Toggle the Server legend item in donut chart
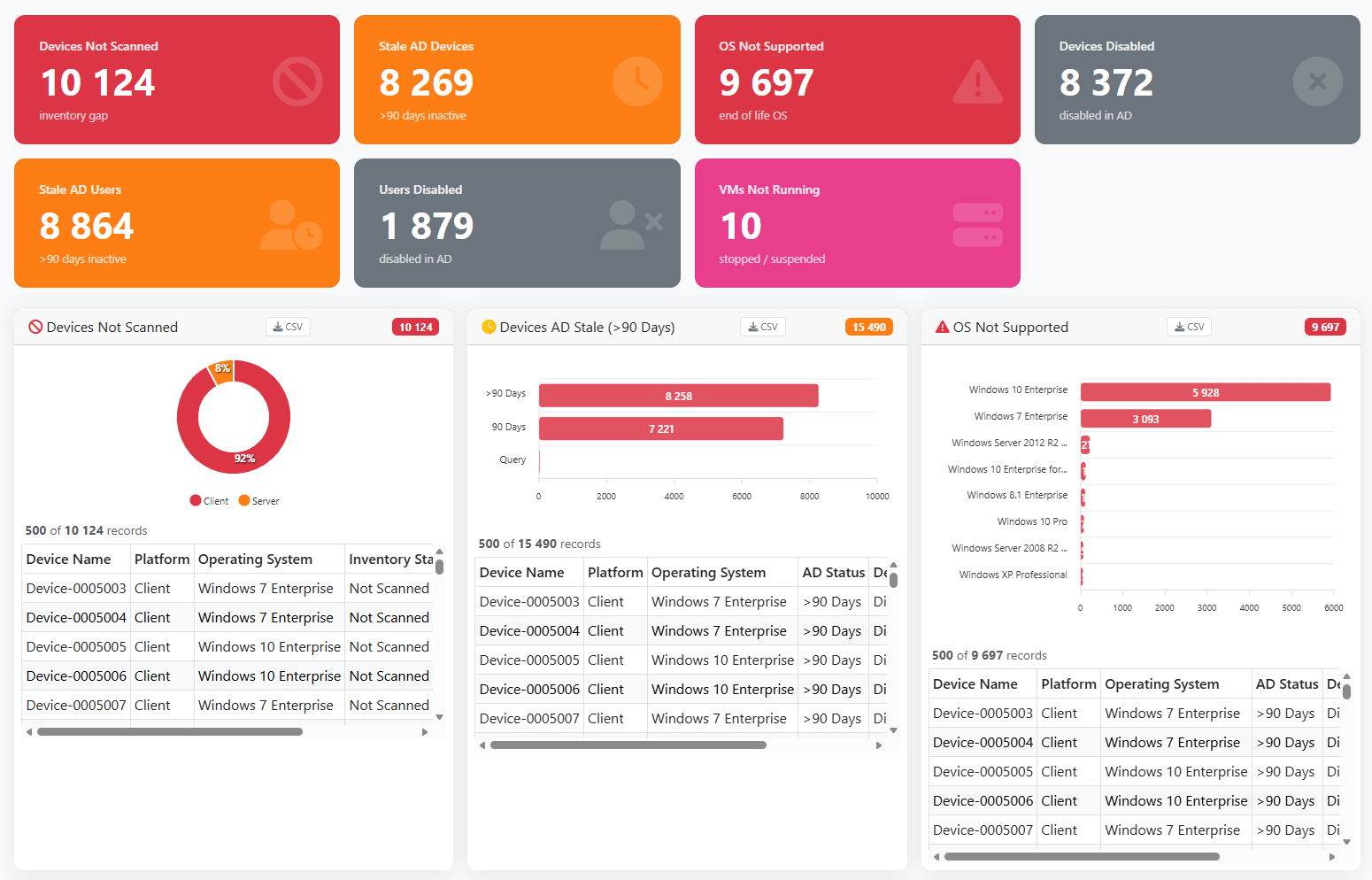The image size is (1372, 880). coord(258,501)
